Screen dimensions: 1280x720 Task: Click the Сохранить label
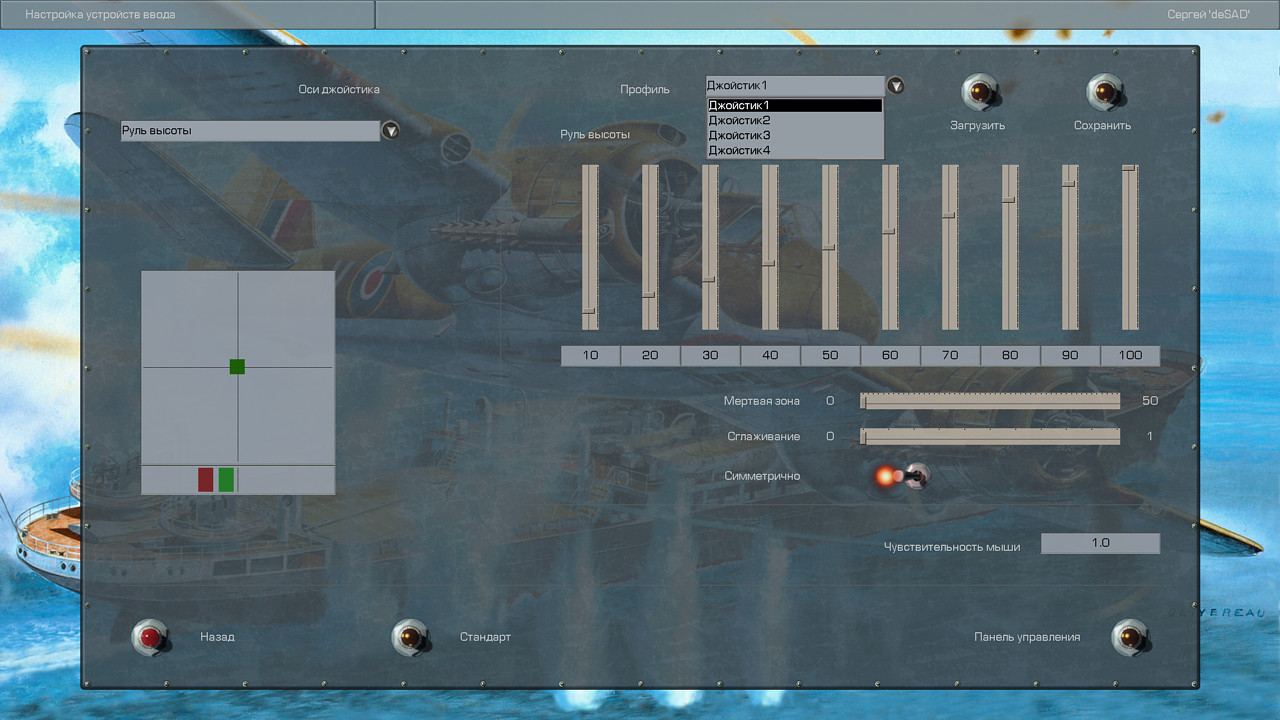(1102, 126)
